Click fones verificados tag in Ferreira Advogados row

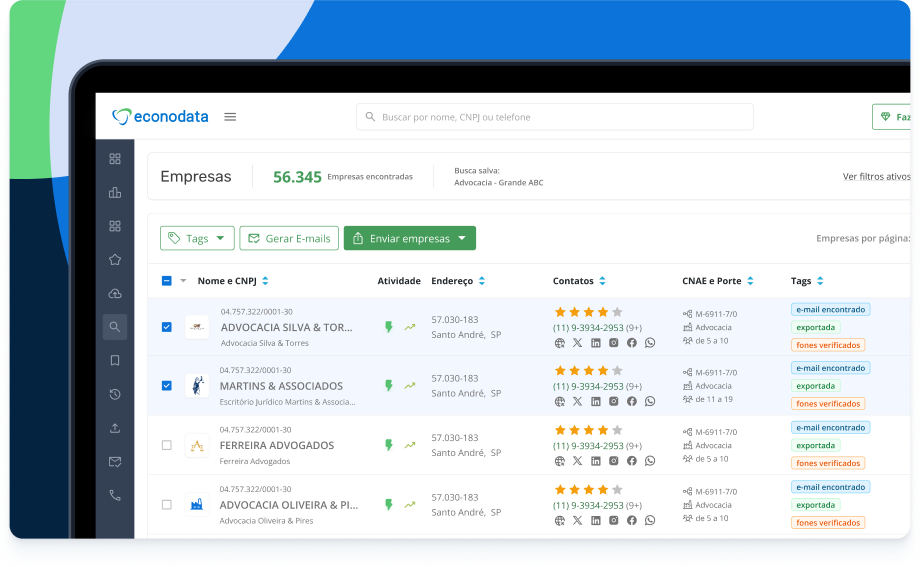pos(828,463)
